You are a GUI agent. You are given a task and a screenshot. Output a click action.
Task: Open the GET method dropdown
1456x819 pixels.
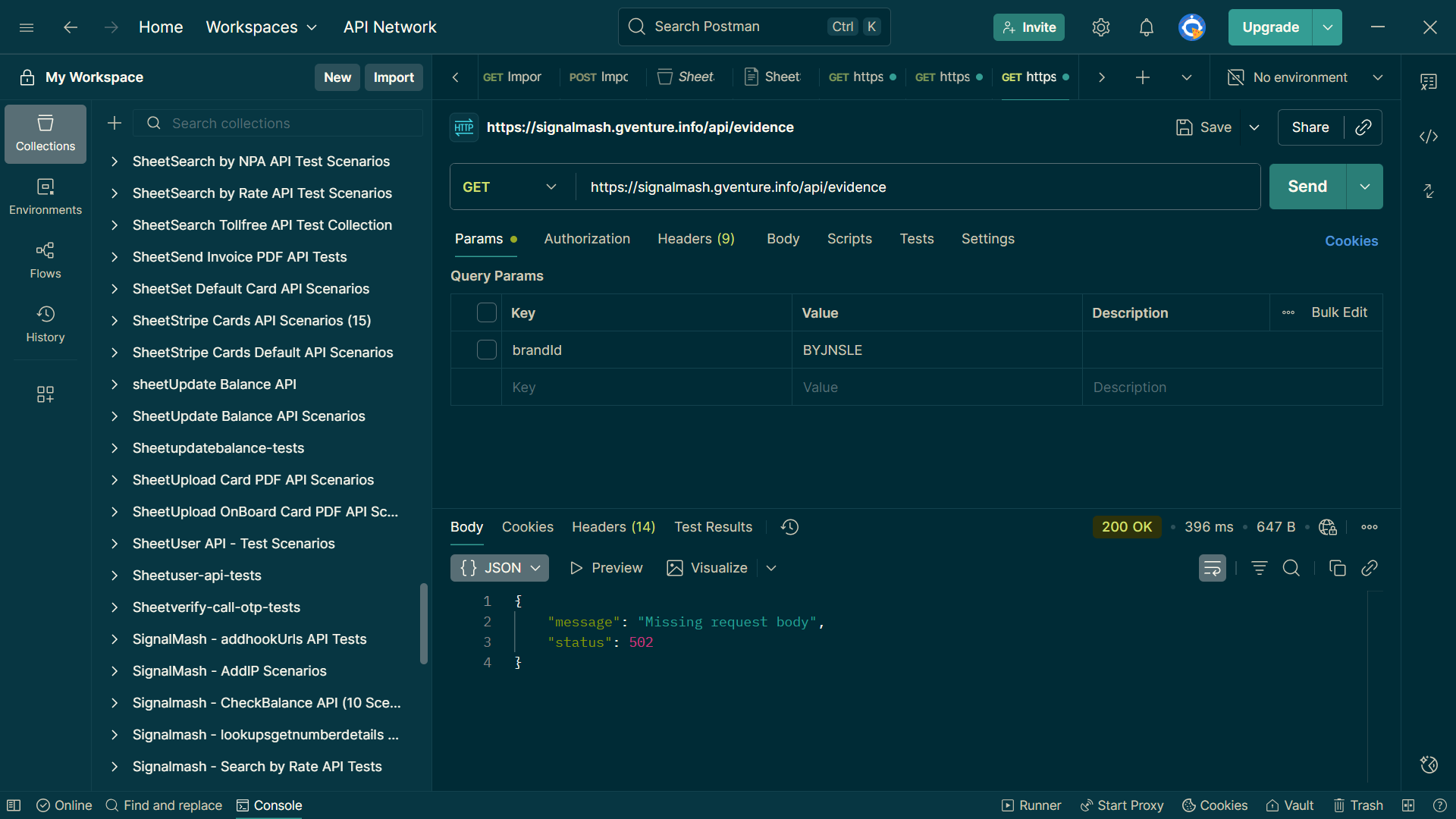(510, 187)
